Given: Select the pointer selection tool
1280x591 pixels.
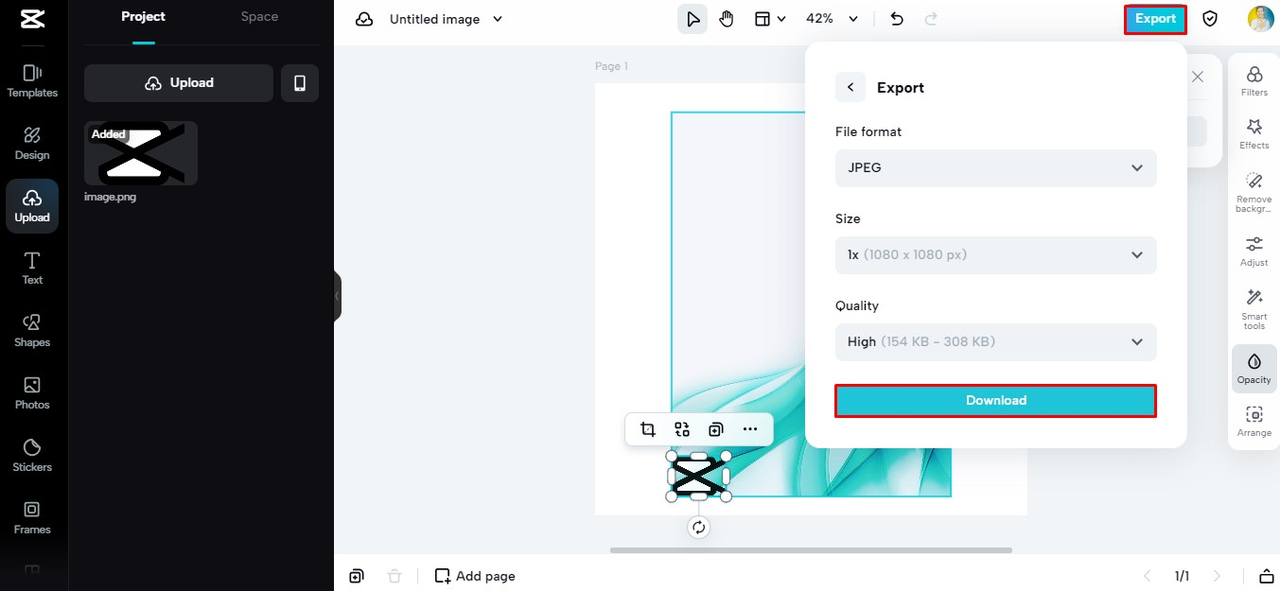Looking at the screenshot, I should click(692, 19).
